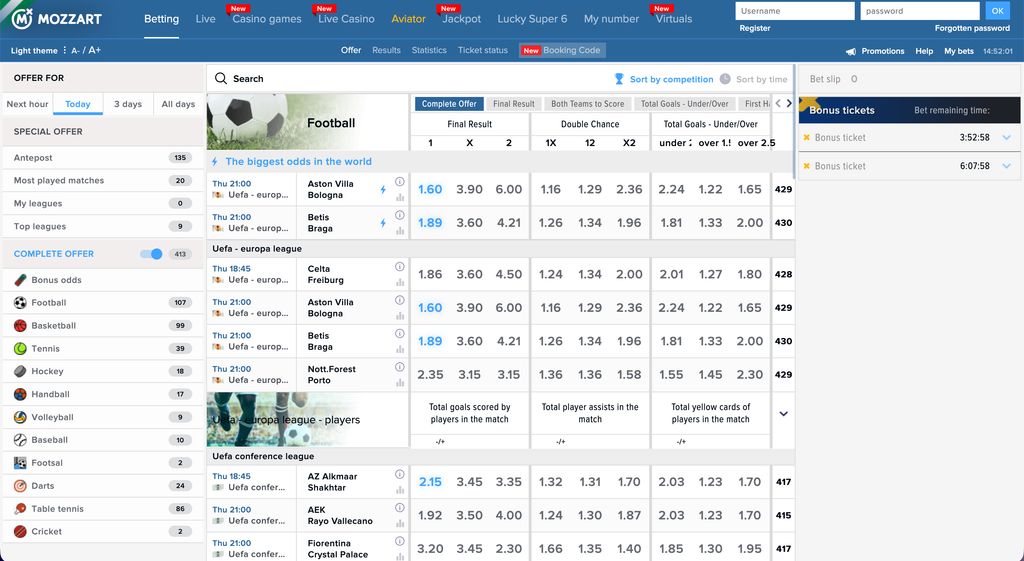Click the Football sport icon in sidebar
Screen dimensions: 1024x561
(20, 302)
